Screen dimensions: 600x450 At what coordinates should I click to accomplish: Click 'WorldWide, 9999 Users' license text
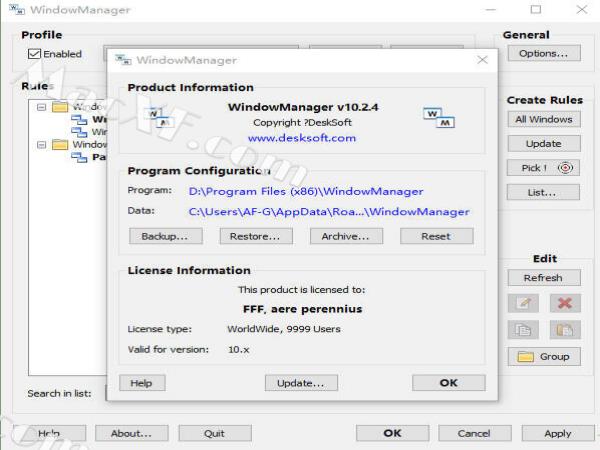[284, 329]
